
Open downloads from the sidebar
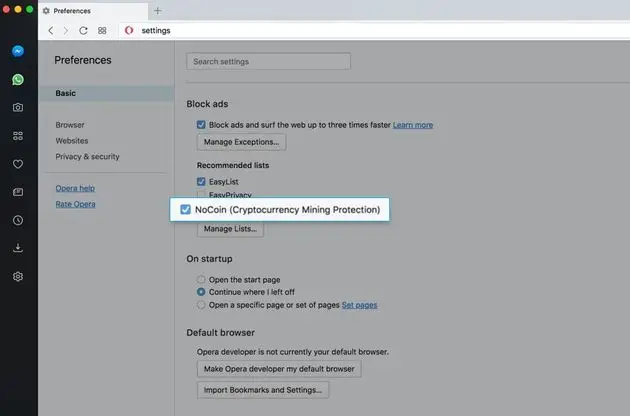[x=18, y=248]
